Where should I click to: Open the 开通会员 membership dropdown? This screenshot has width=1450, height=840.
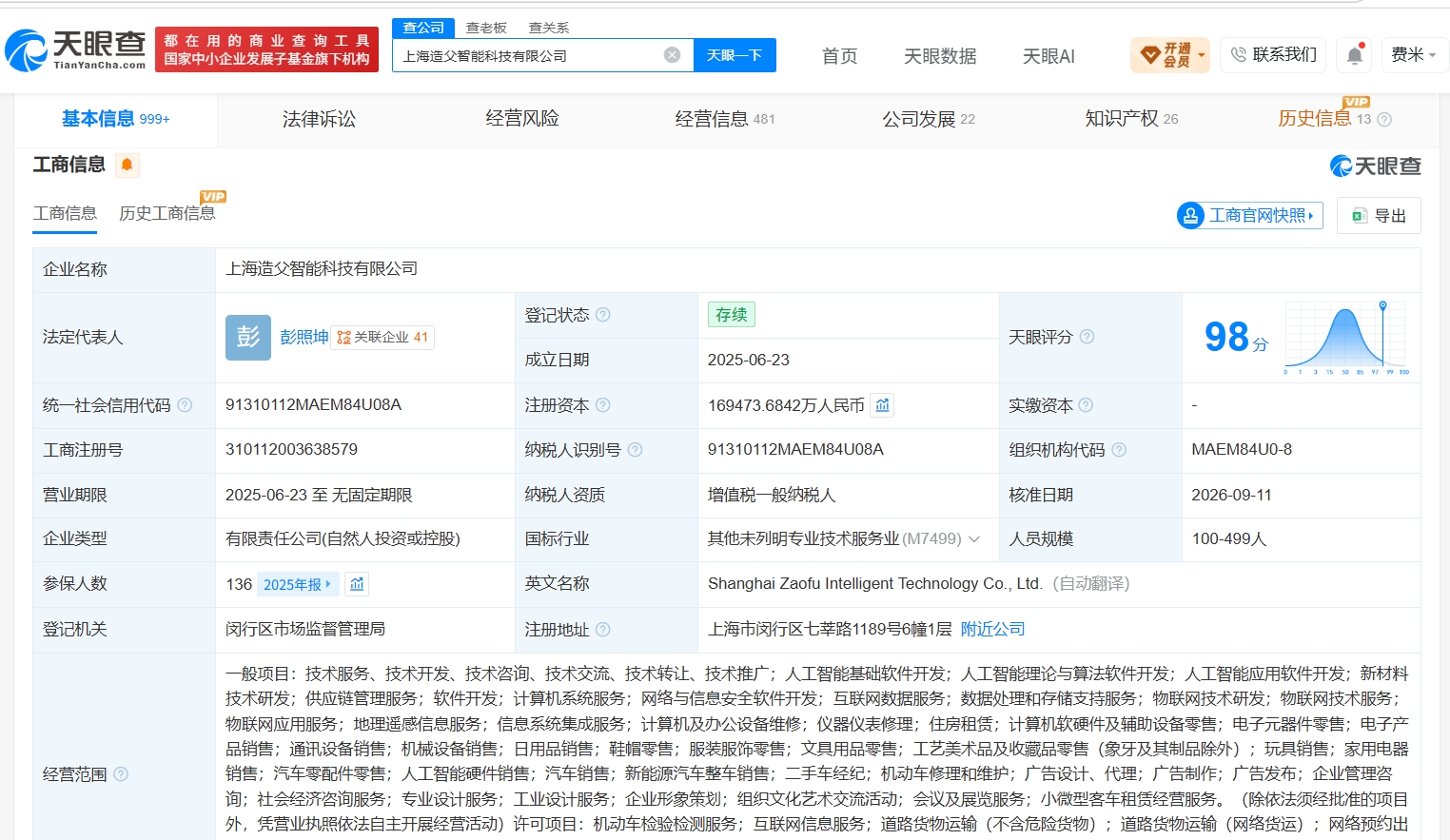[x=1169, y=55]
